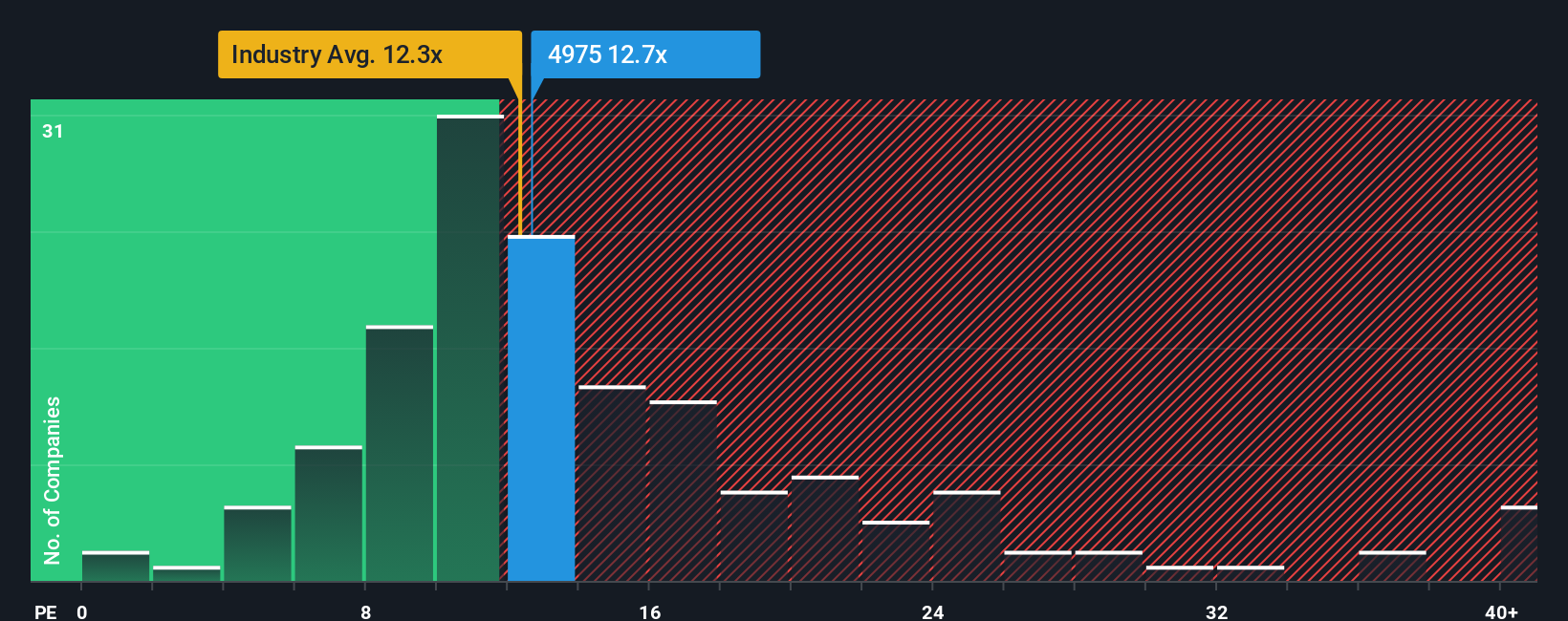
Task: Click the 31 count label
Action: pos(53,131)
